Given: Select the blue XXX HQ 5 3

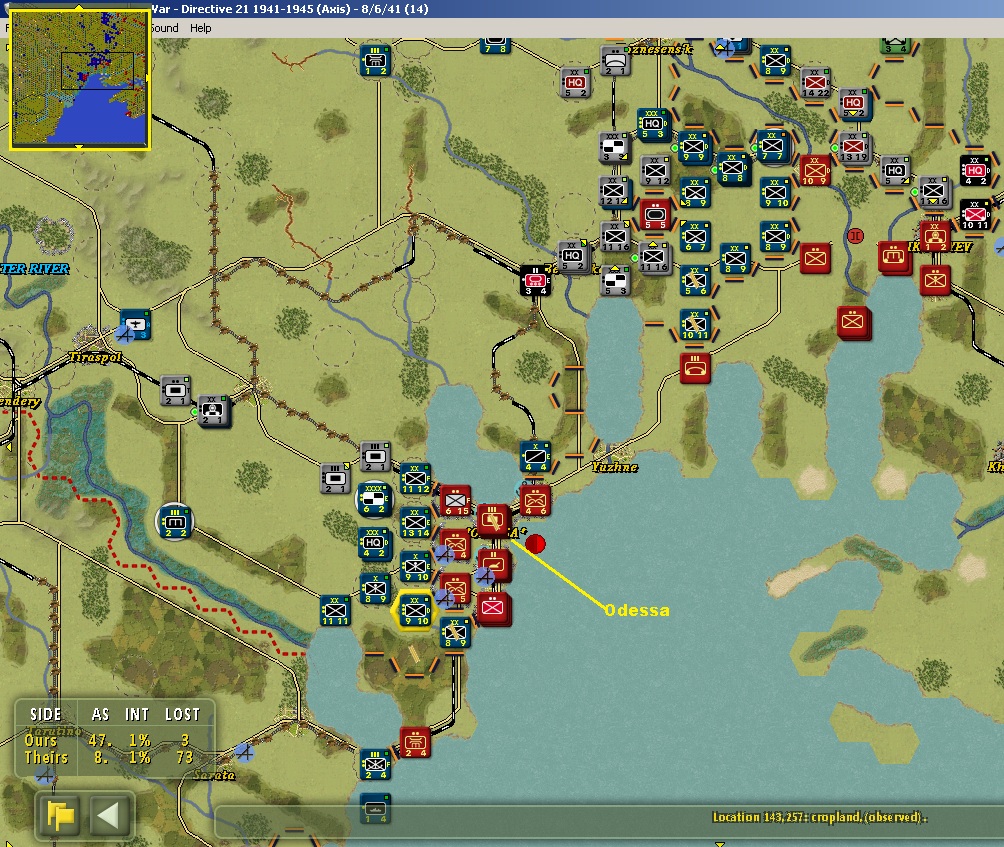Looking at the screenshot, I should [652, 124].
